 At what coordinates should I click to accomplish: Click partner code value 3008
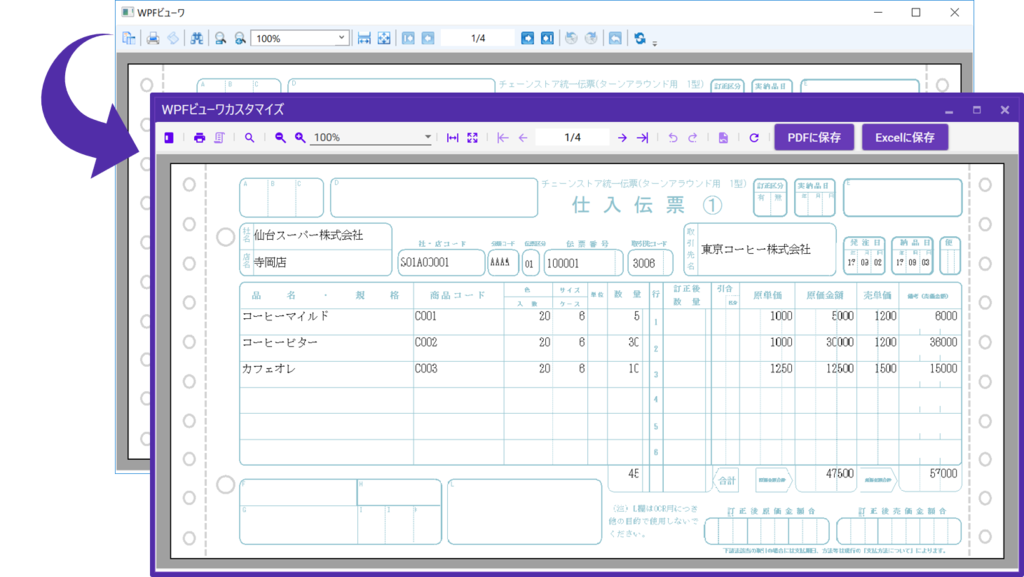pyautogui.click(x=644, y=263)
